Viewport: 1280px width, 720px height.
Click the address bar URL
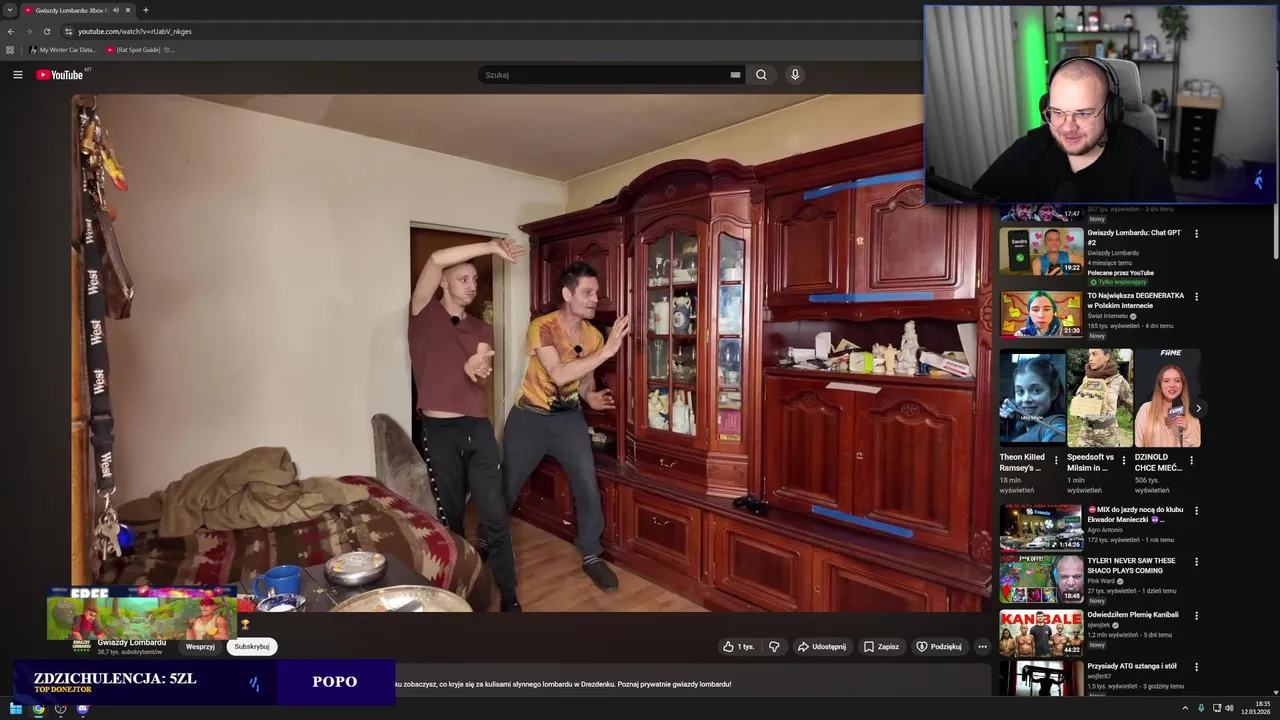coord(135,31)
